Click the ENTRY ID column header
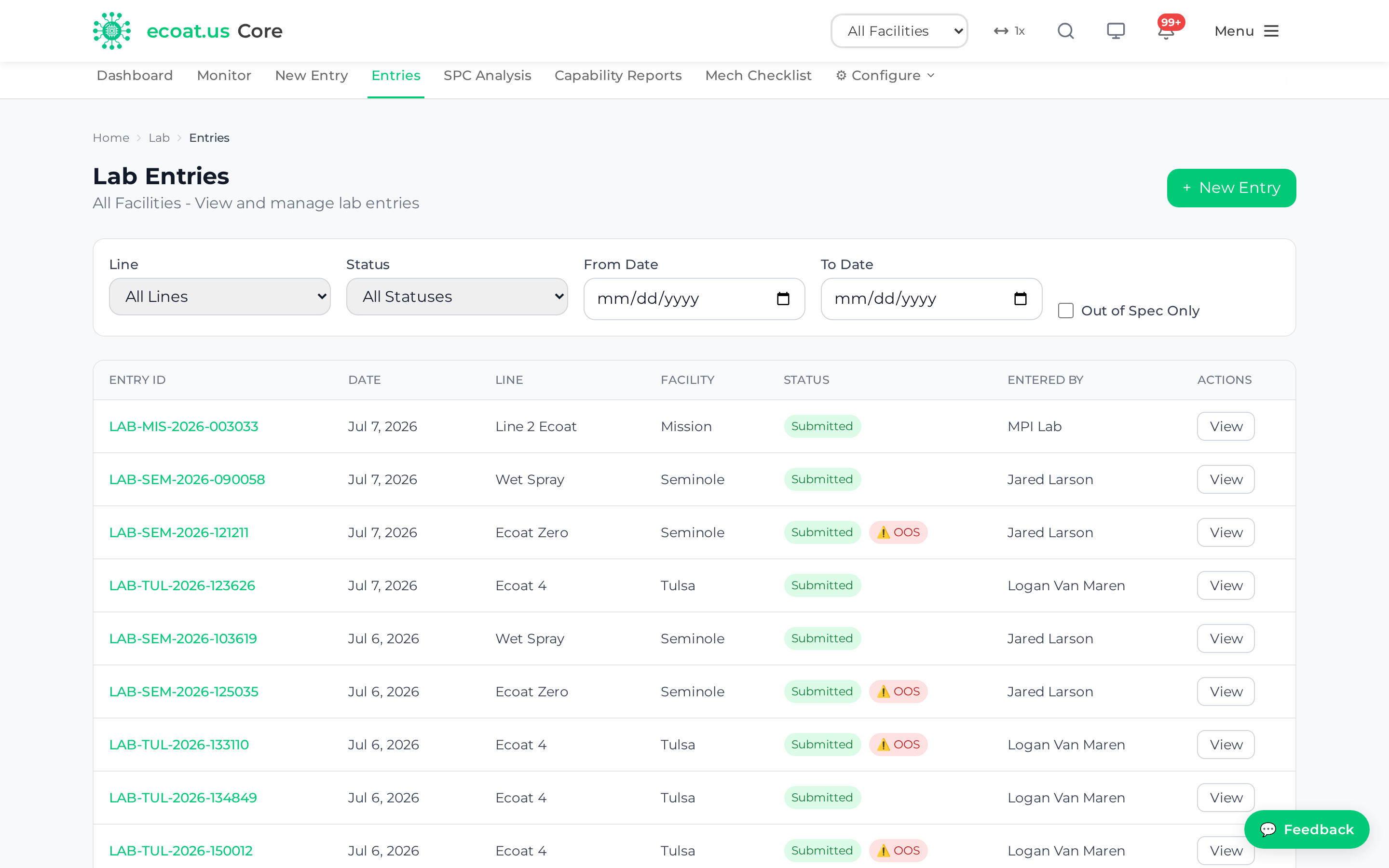 (137, 380)
